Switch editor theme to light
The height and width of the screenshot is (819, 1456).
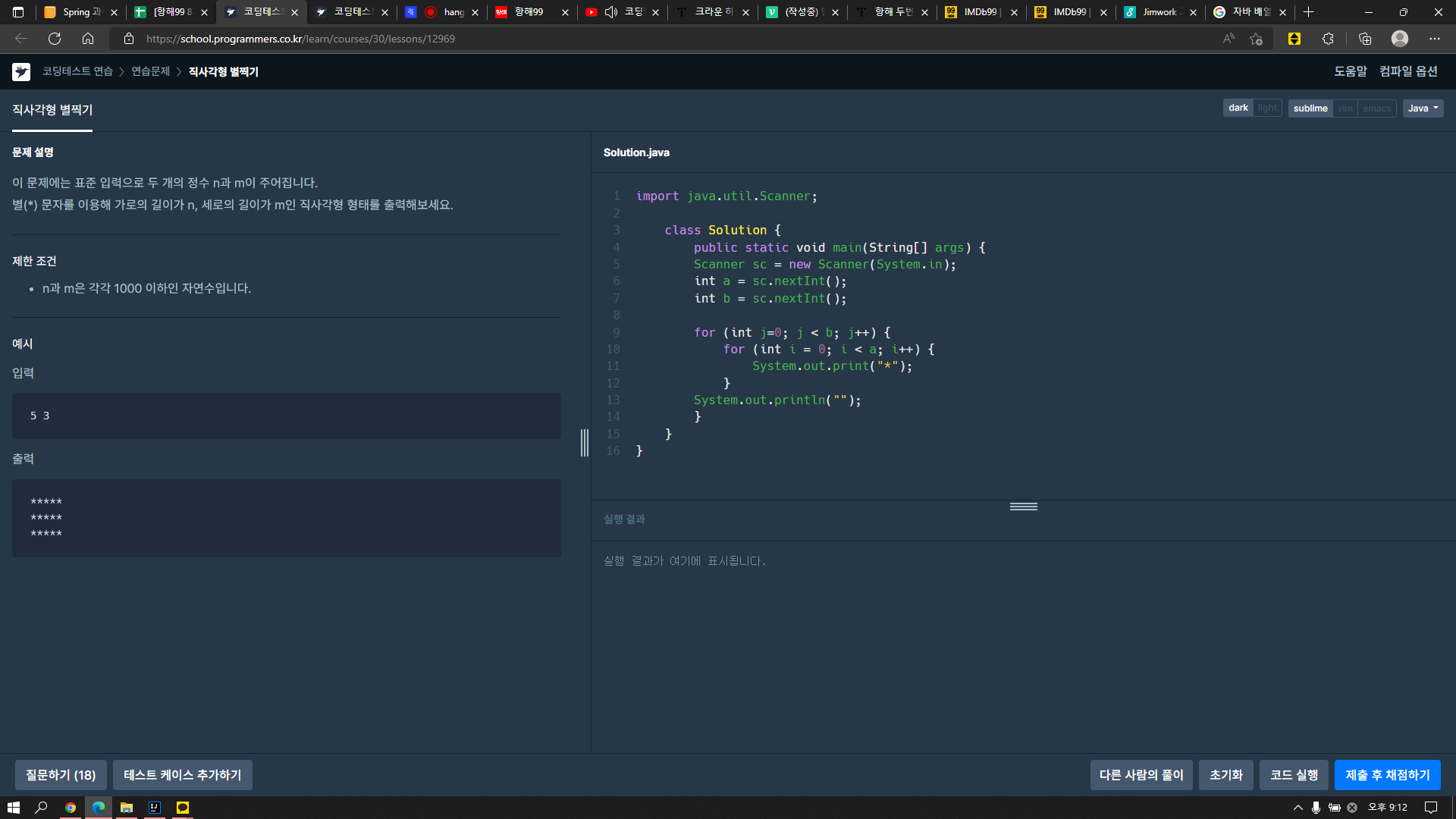tap(1267, 108)
